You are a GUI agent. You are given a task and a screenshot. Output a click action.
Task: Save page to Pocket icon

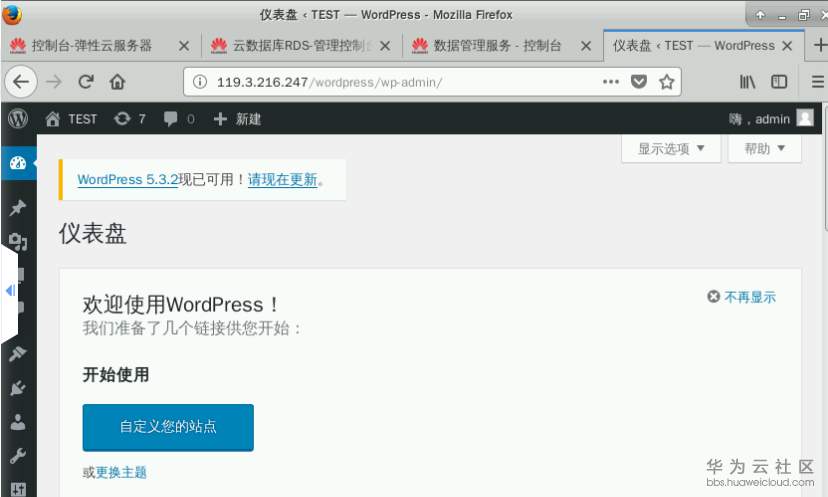click(639, 81)
